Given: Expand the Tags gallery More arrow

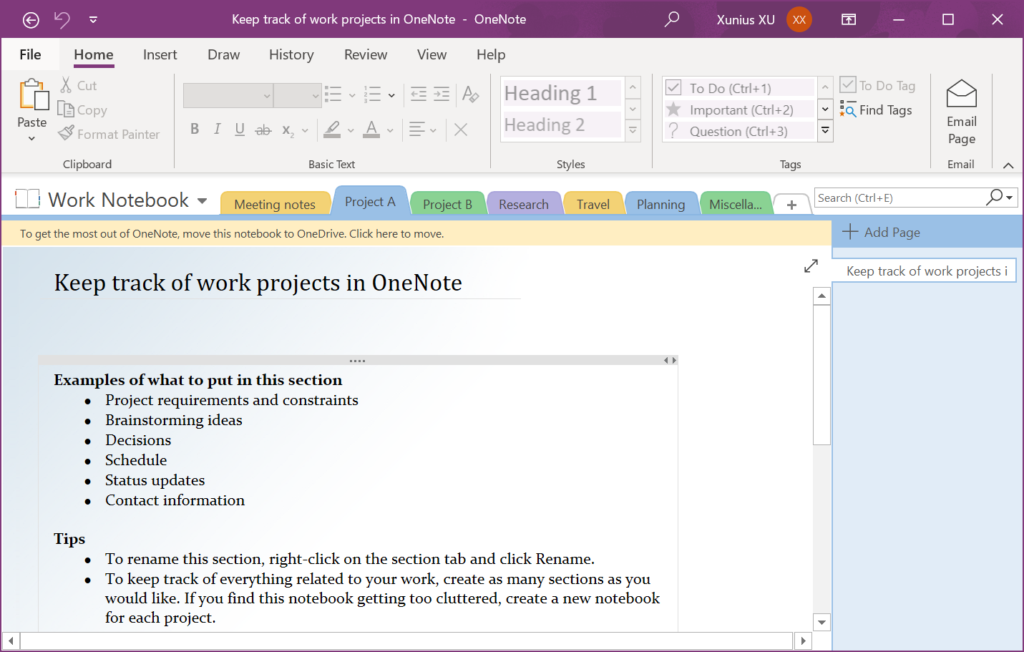Looking at the screenshot, I should 825,131.
